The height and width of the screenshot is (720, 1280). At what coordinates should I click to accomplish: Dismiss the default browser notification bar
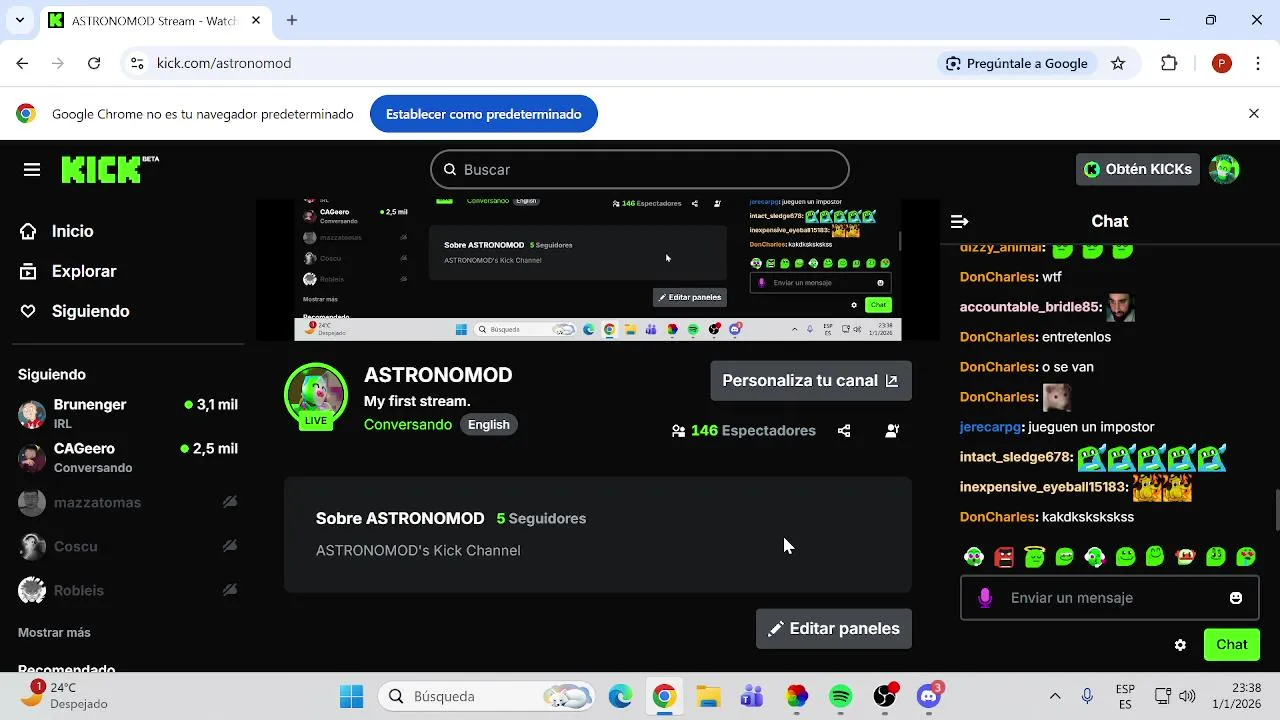pyautogui.click(x=1254, y=114)
